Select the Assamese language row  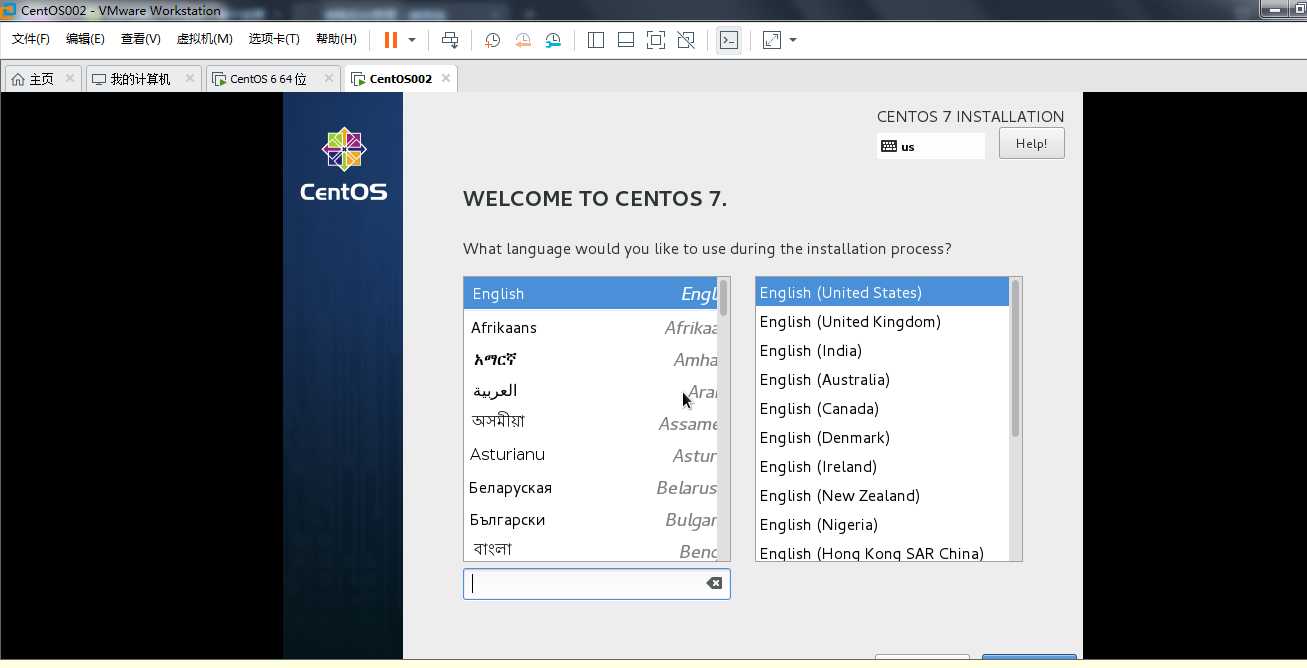(x=590, y=423)
